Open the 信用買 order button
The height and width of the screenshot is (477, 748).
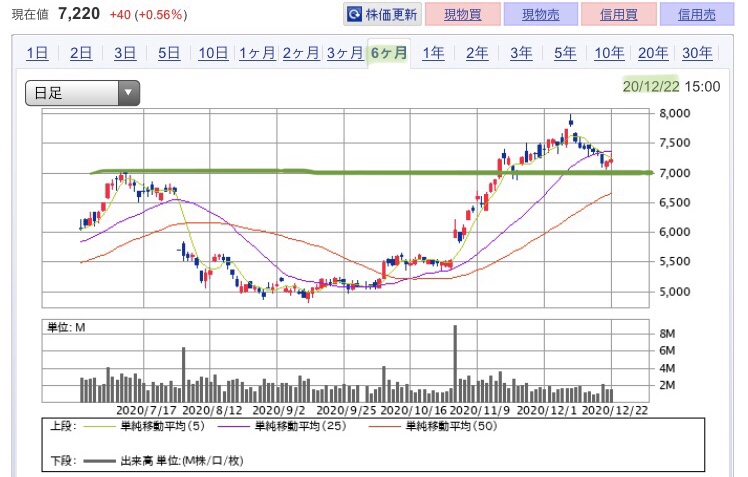(619, 14)
